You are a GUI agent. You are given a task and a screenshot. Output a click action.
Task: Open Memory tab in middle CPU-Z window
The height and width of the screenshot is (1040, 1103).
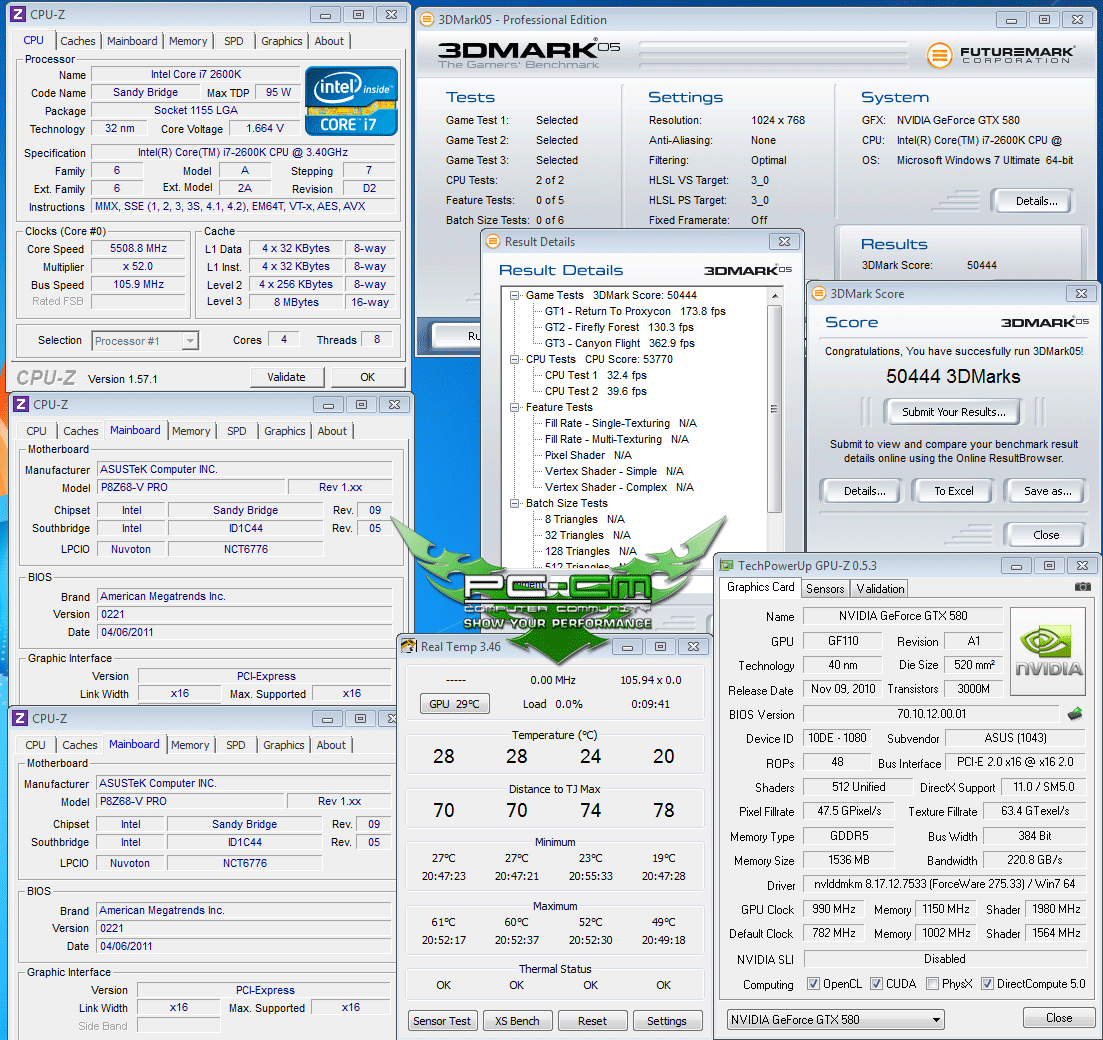coord(191,431)
